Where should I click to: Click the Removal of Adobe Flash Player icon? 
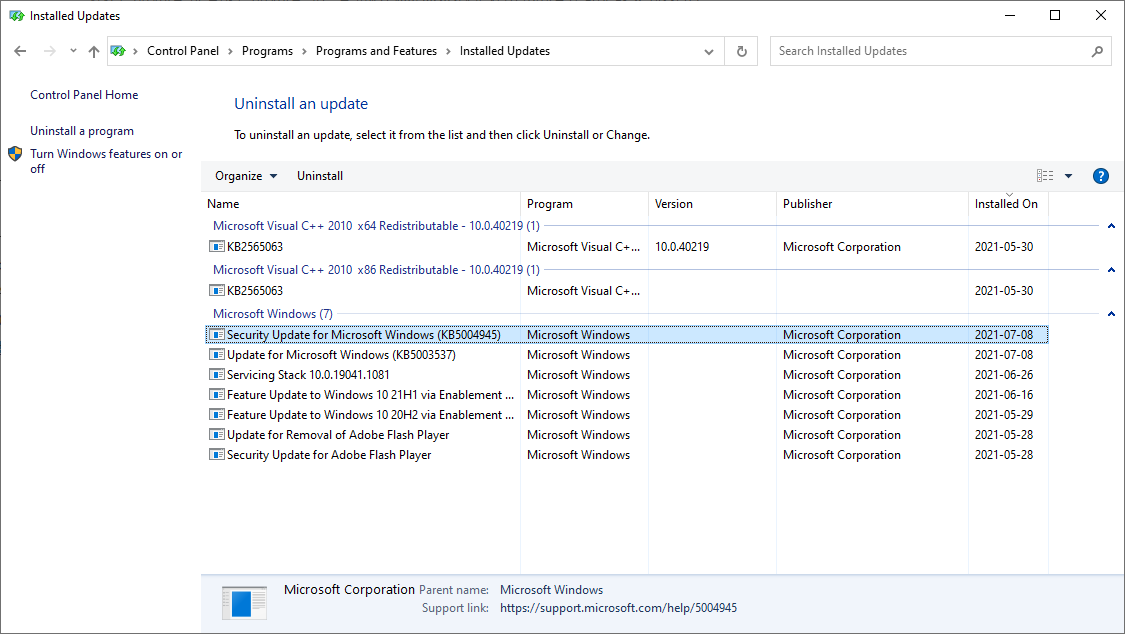(x=217, y=435)
